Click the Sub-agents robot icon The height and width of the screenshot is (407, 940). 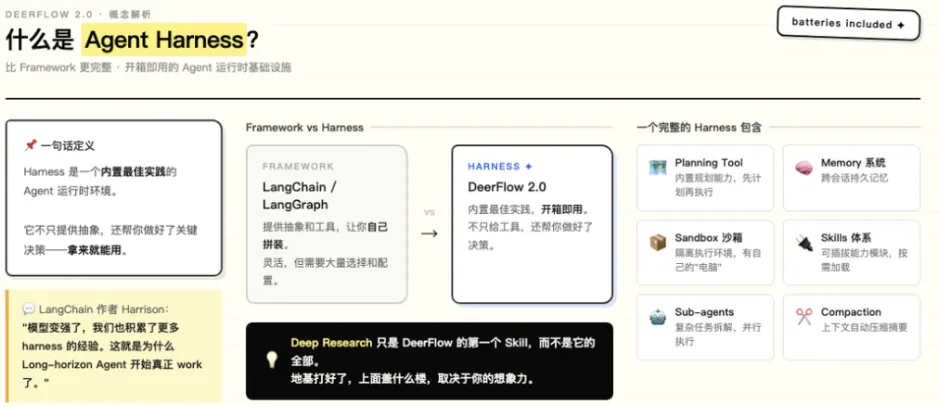[658, 317]
